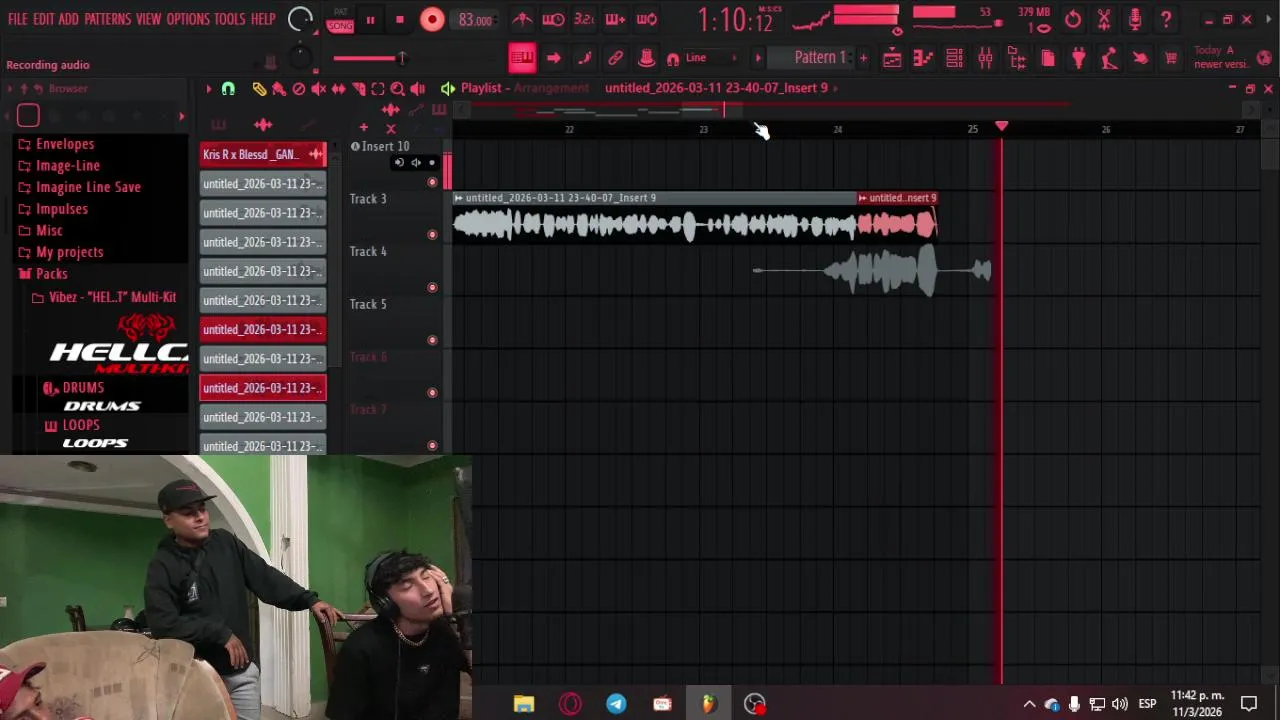Open the Mixer view
The image size is (1280, 720).
pos(985,58)
